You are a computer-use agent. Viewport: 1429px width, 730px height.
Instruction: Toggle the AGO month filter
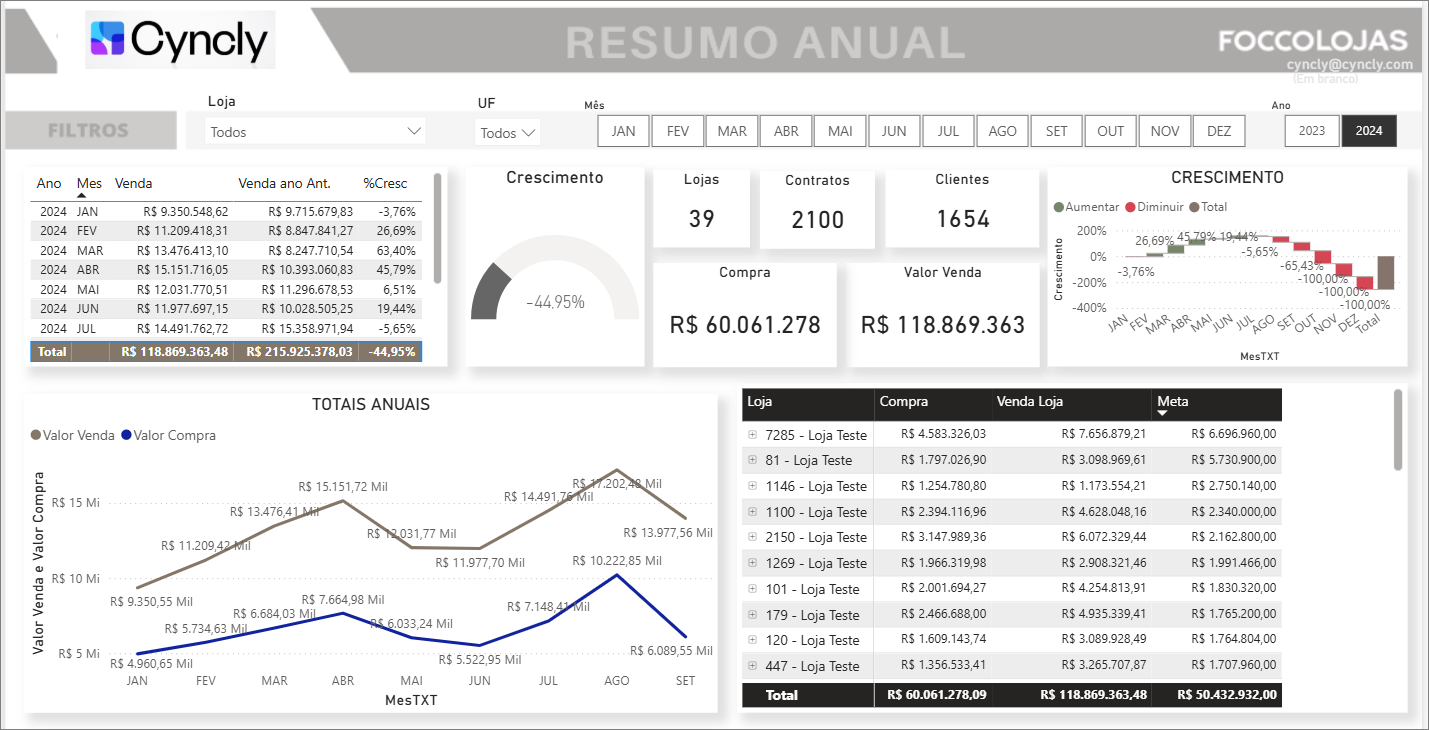tap(1002, 131)
